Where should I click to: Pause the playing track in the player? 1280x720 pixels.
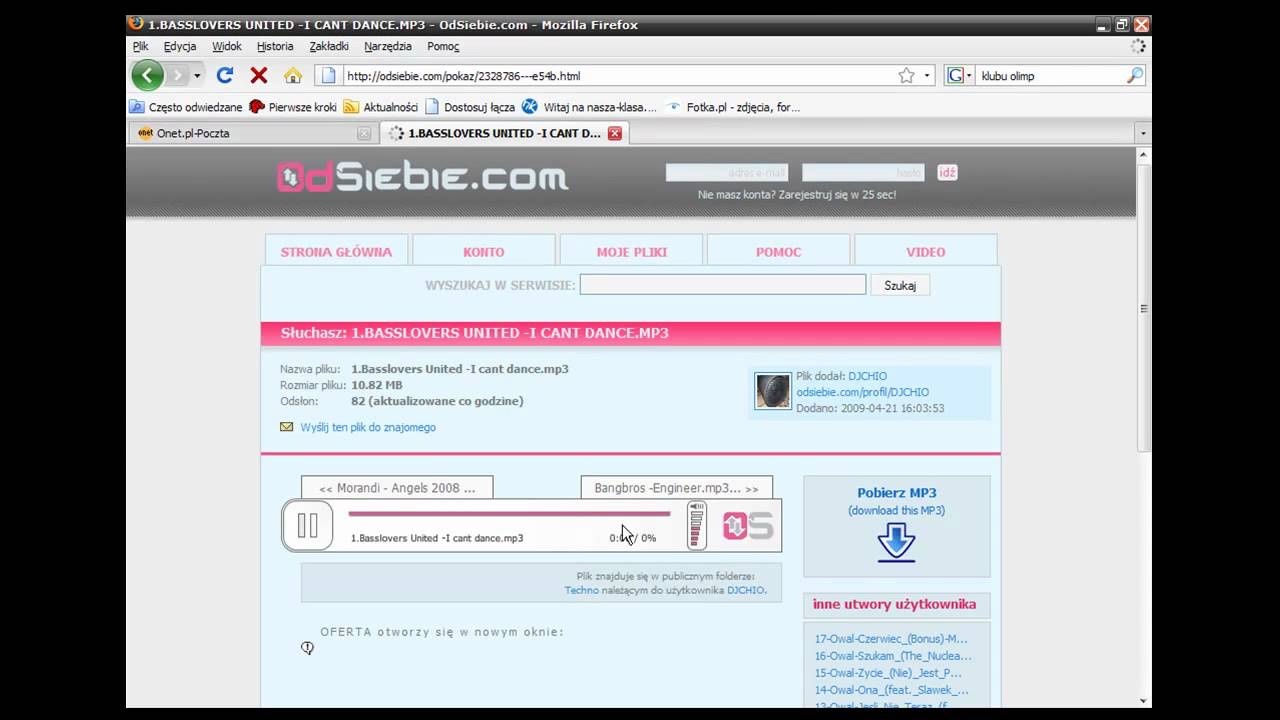pos(307,525)
